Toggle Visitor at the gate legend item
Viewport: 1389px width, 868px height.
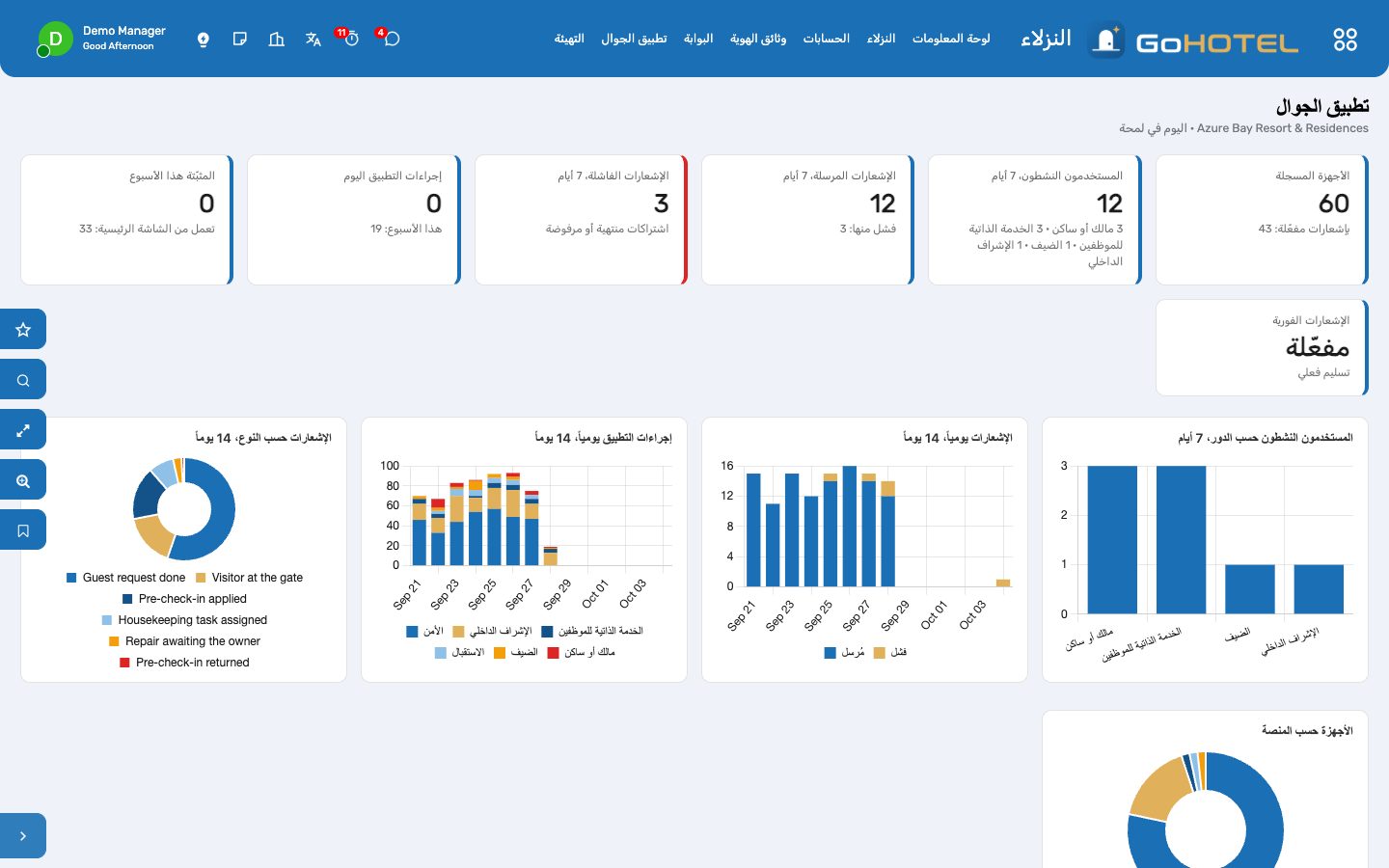249,578
